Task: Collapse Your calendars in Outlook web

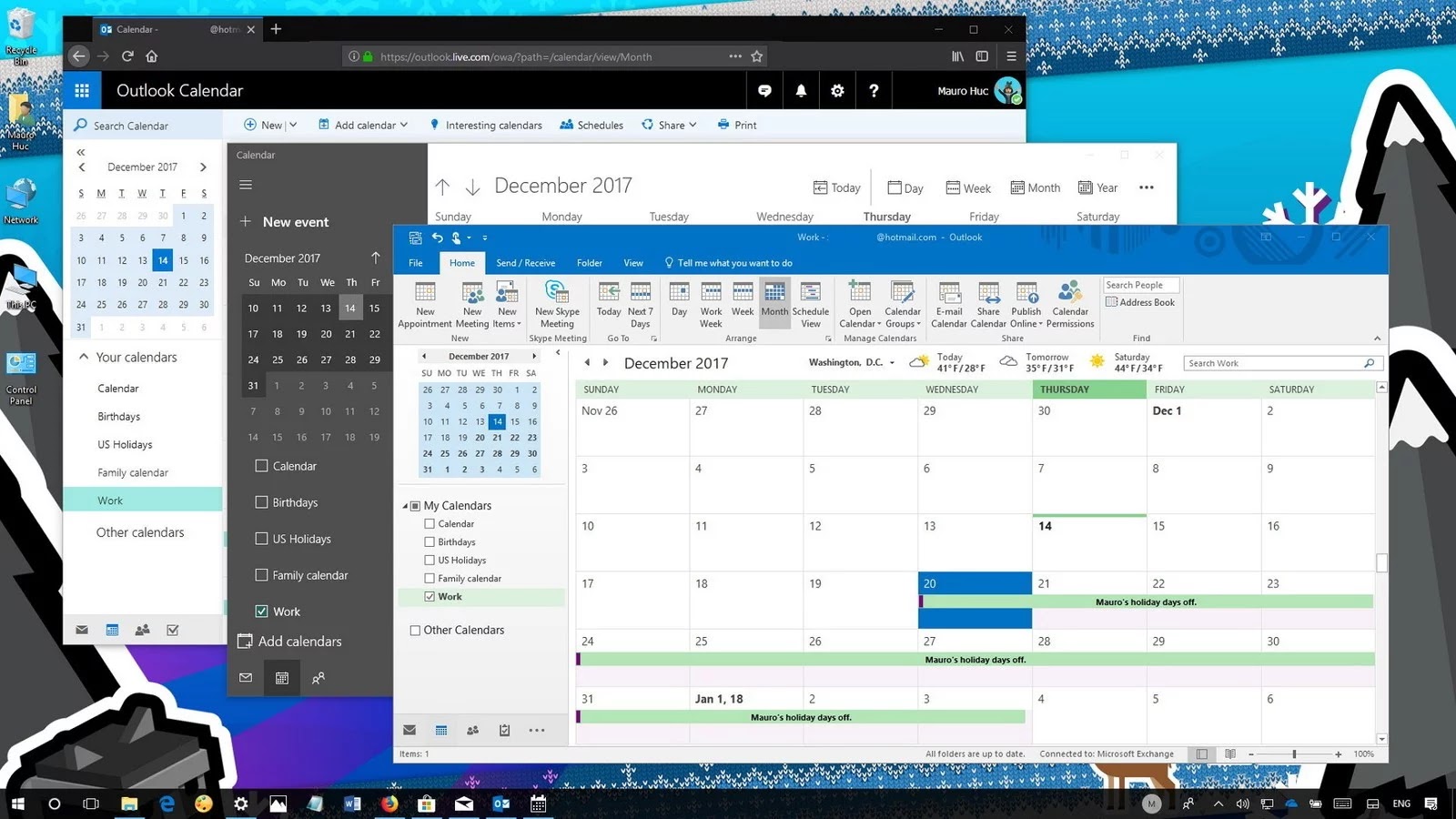Action: coord(84,357)
